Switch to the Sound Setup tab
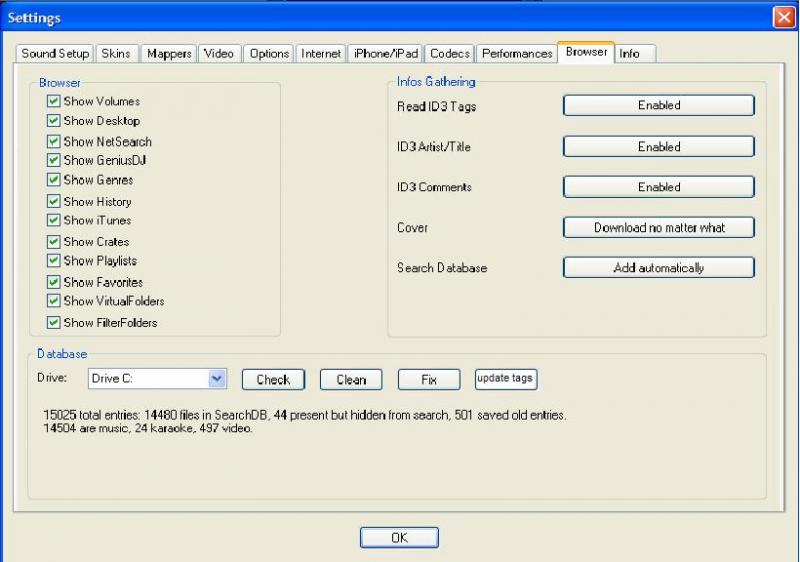The width and height of the screenshot is (800, 562). pos(55,54)
